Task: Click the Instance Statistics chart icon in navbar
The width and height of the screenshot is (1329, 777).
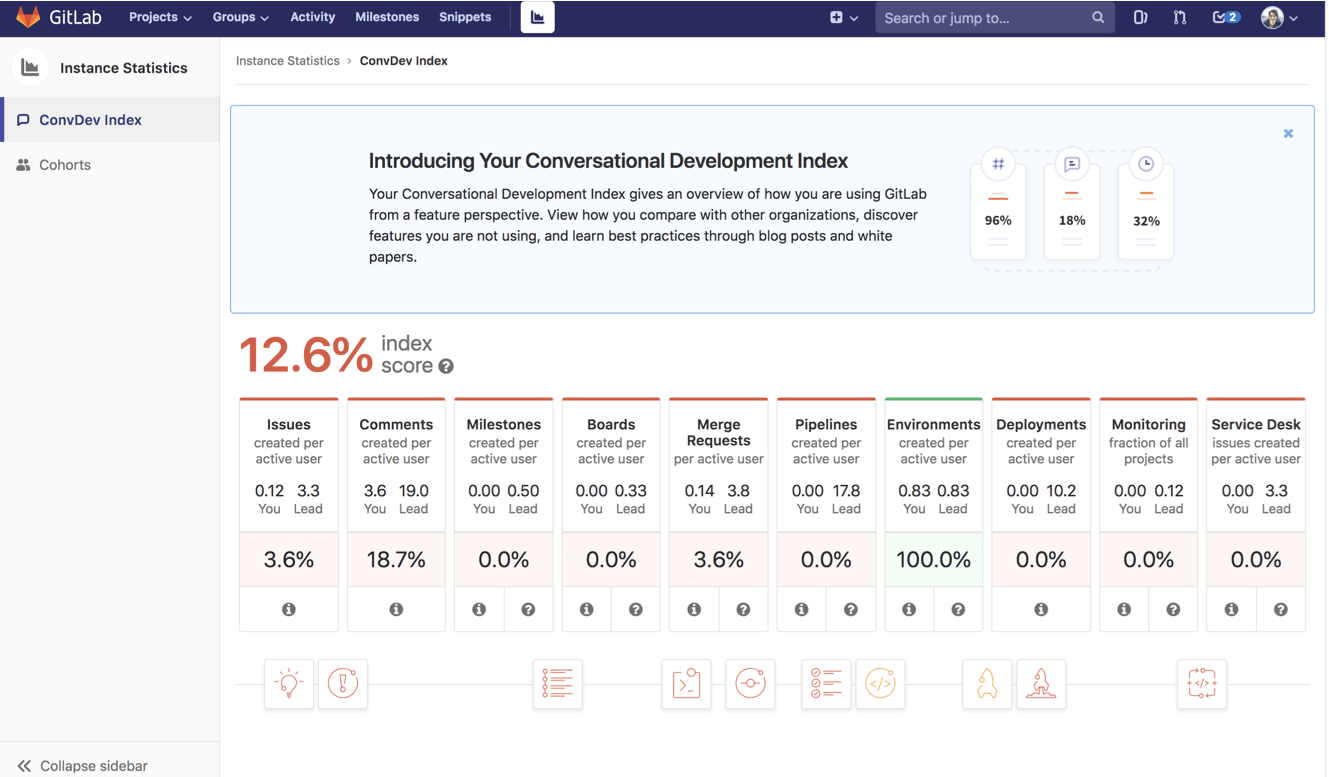Action: (537, 17)
